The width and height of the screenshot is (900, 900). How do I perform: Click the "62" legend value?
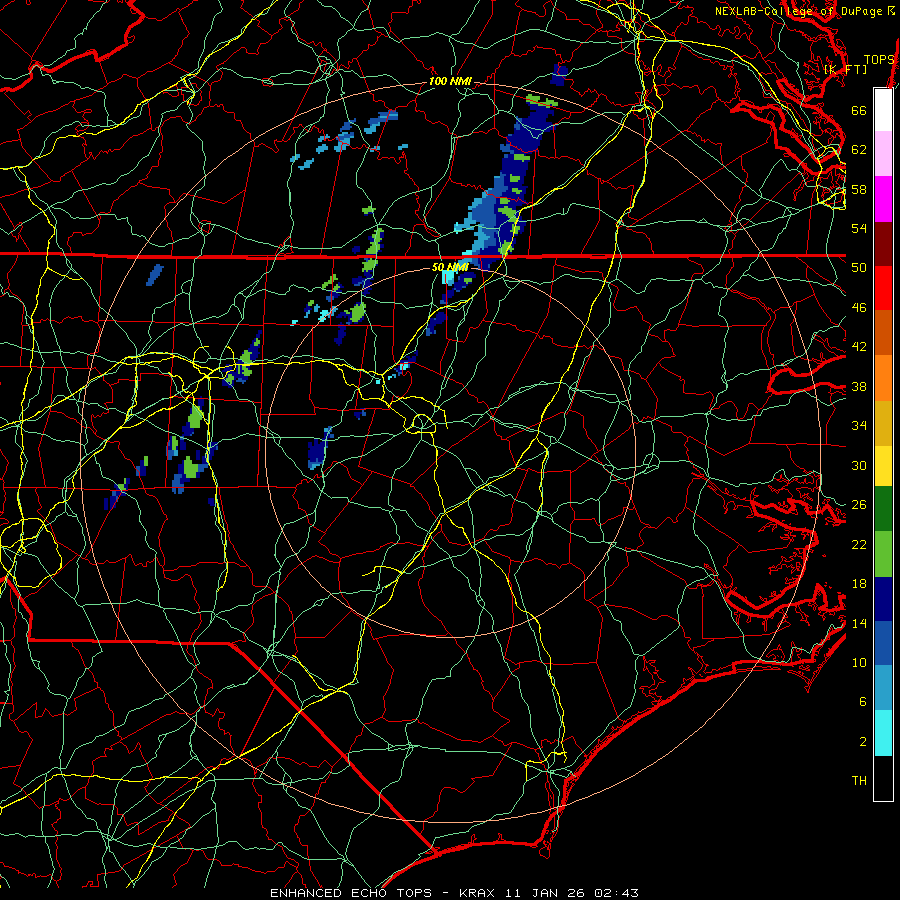point(859,150)
